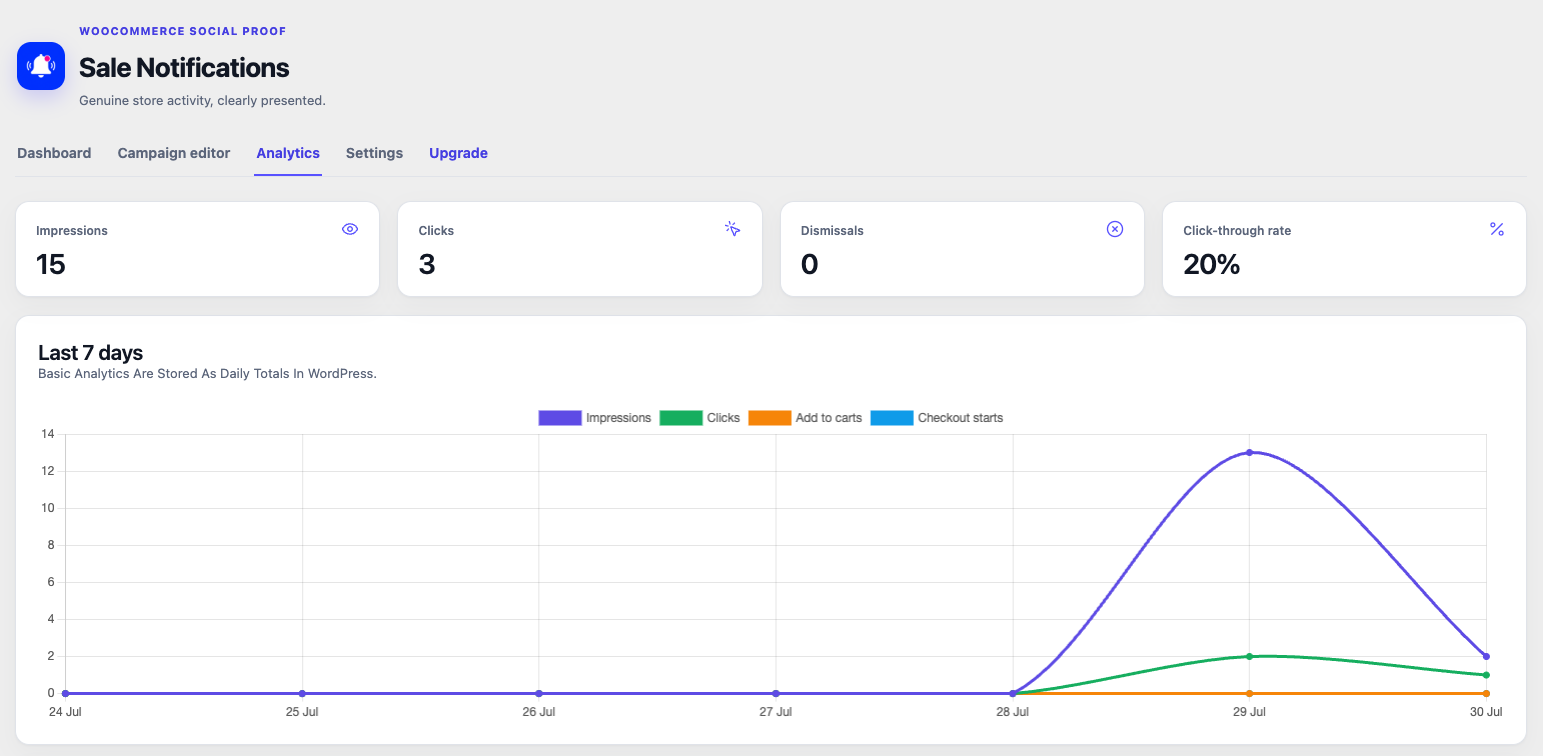This screenshot has width=1543, height=756.
Task: Toggle the Add to carts orange legend box
Action: 770,418
